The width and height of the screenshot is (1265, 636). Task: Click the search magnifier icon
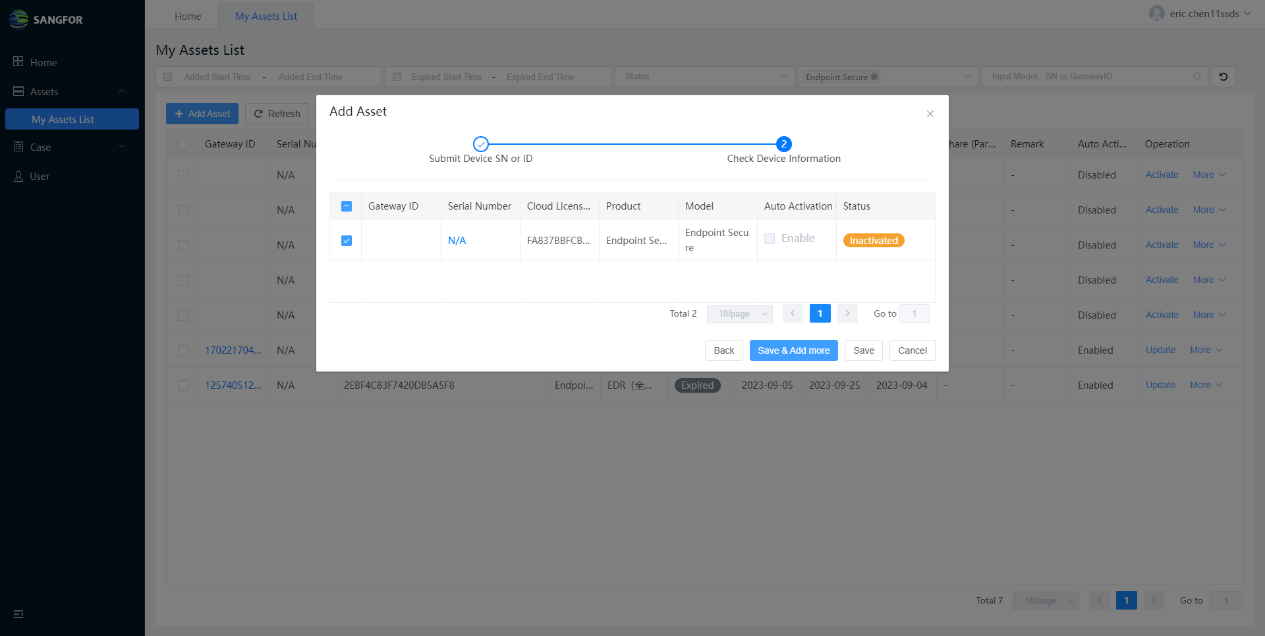(1197, 77)
